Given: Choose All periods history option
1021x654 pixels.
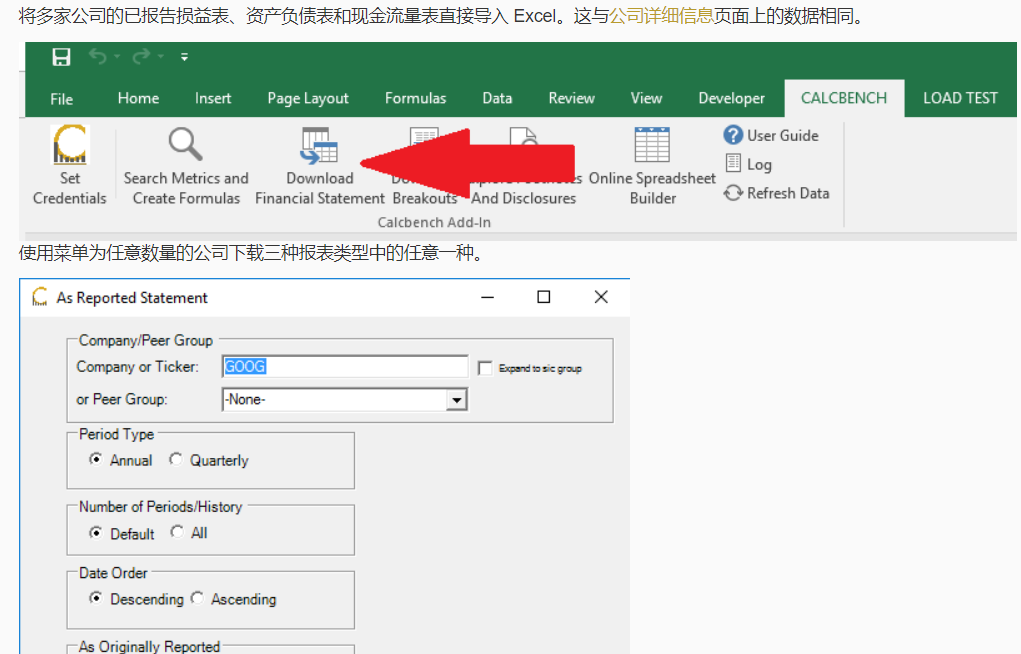Looking at the screenshot, I should 176,532.
